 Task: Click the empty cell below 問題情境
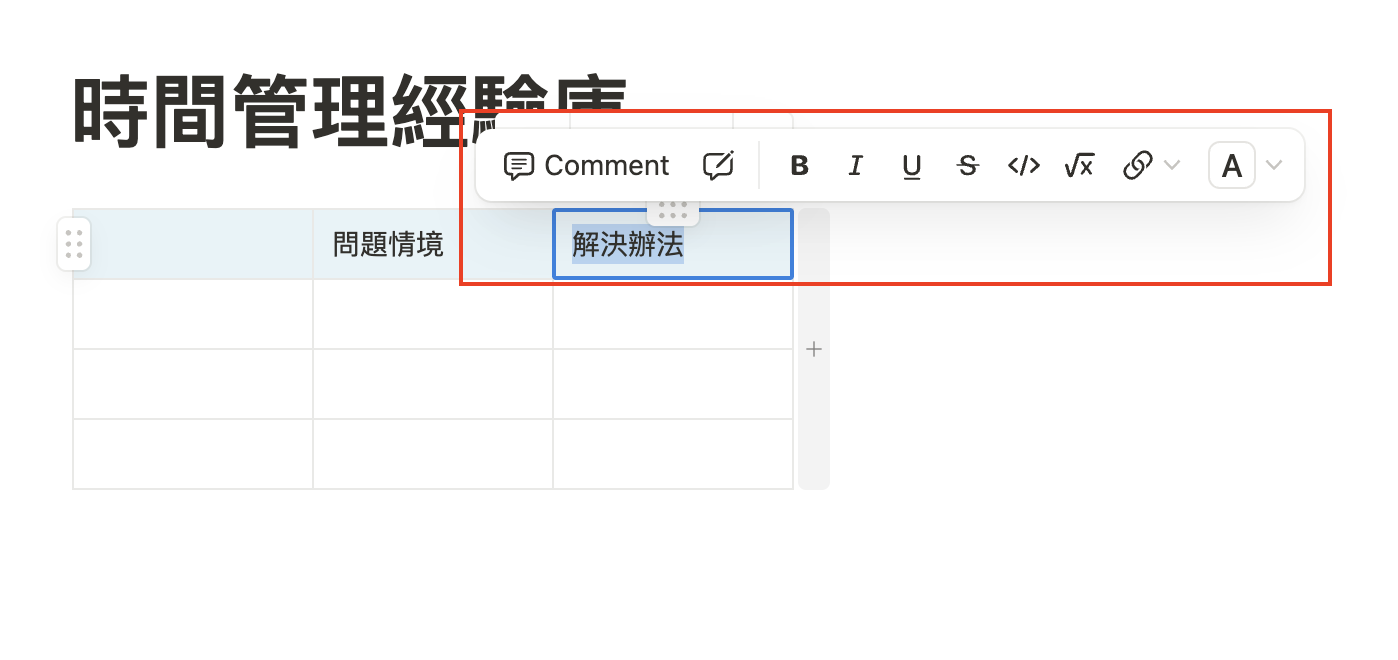433,314
